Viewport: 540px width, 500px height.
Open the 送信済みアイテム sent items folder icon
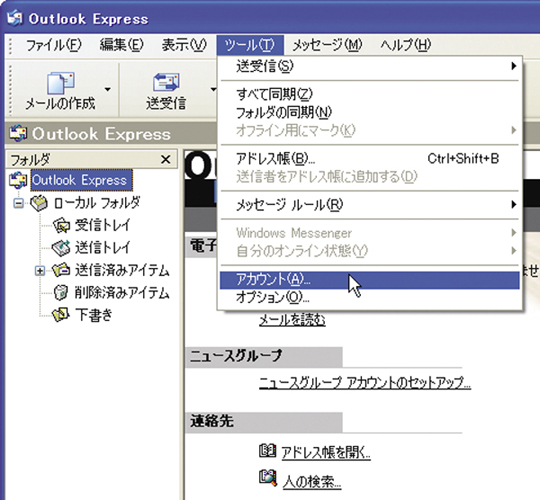61,270
